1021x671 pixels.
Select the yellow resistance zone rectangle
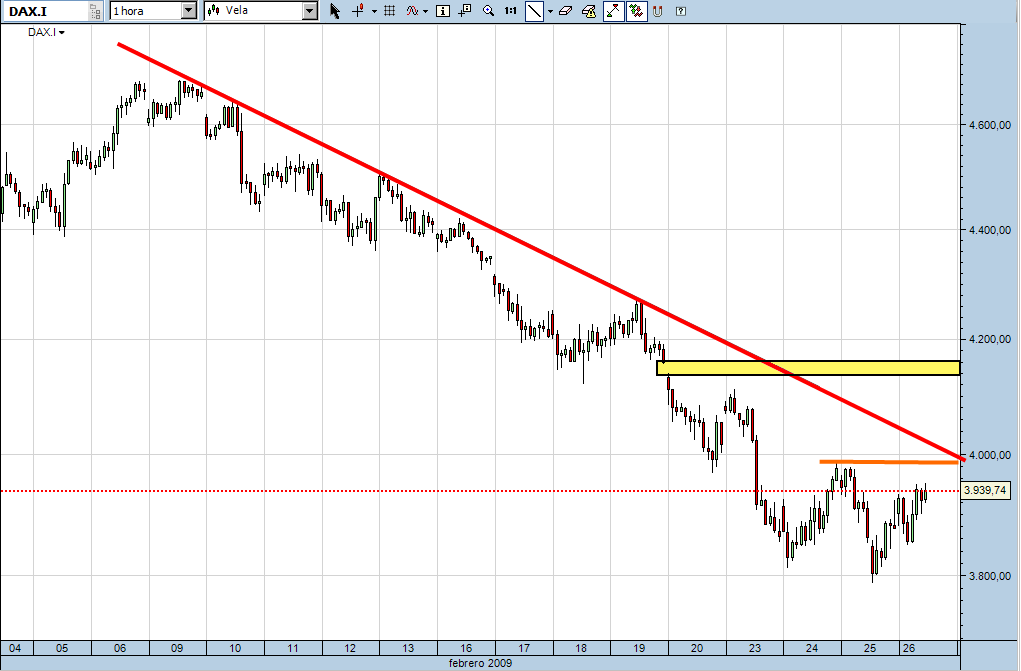click(x=808, y=368)
